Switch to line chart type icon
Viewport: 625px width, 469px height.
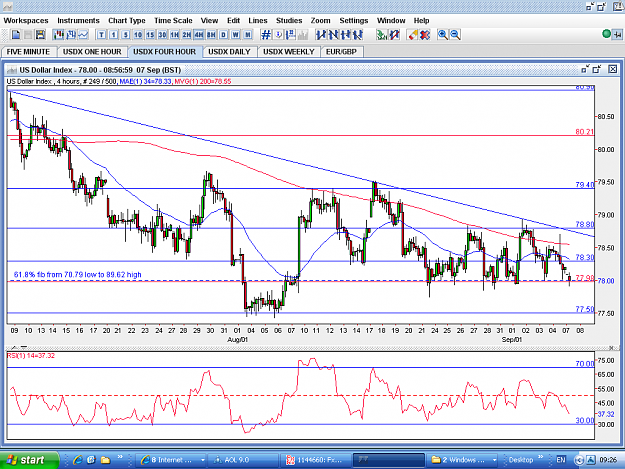click(x=83, y=35)
